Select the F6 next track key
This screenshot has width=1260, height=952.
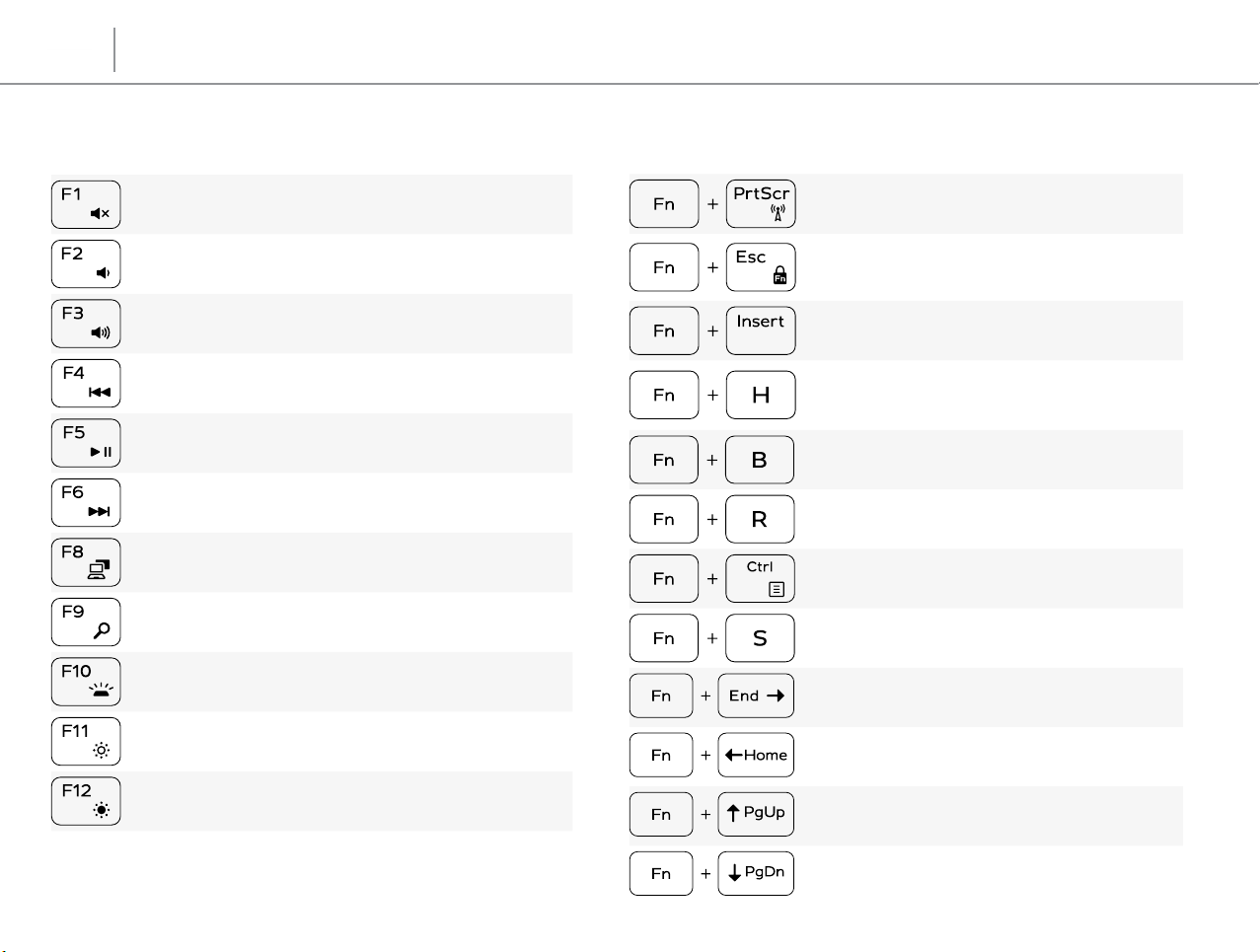[x=86, y=503]
